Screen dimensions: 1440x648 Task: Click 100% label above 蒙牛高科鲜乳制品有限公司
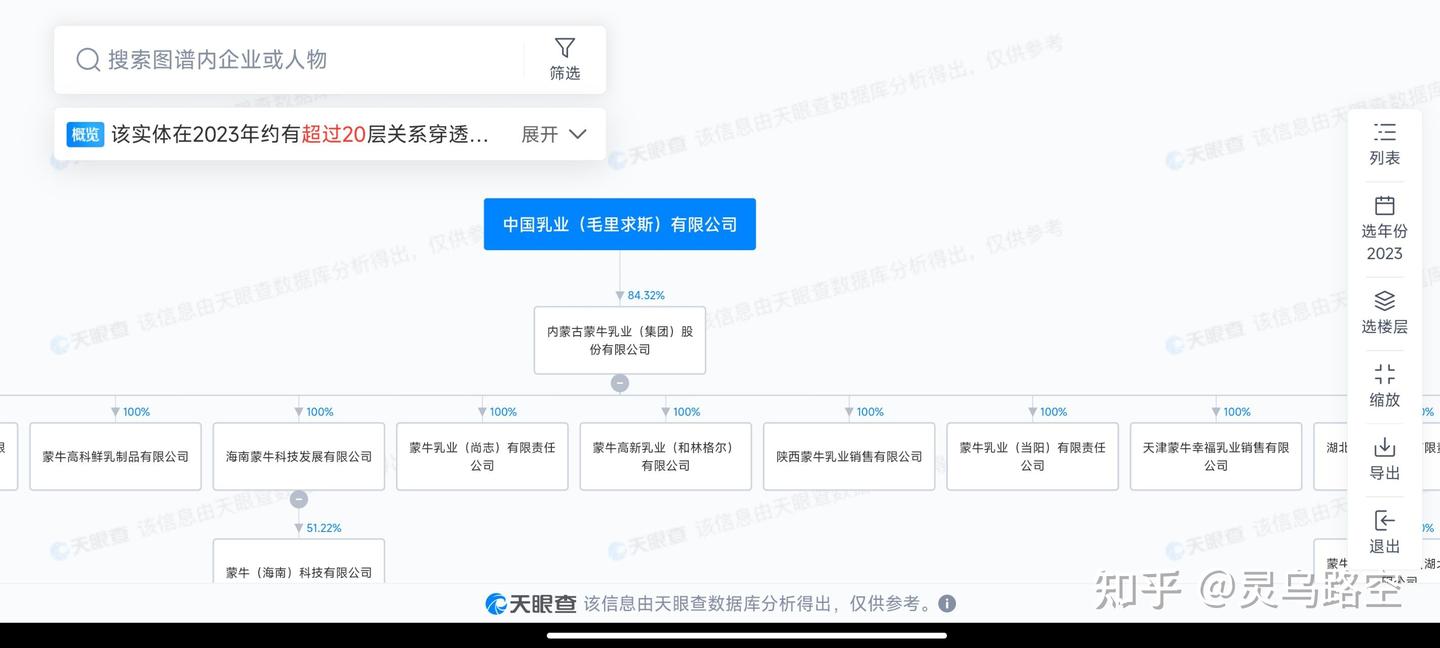(x=136, y=412)
